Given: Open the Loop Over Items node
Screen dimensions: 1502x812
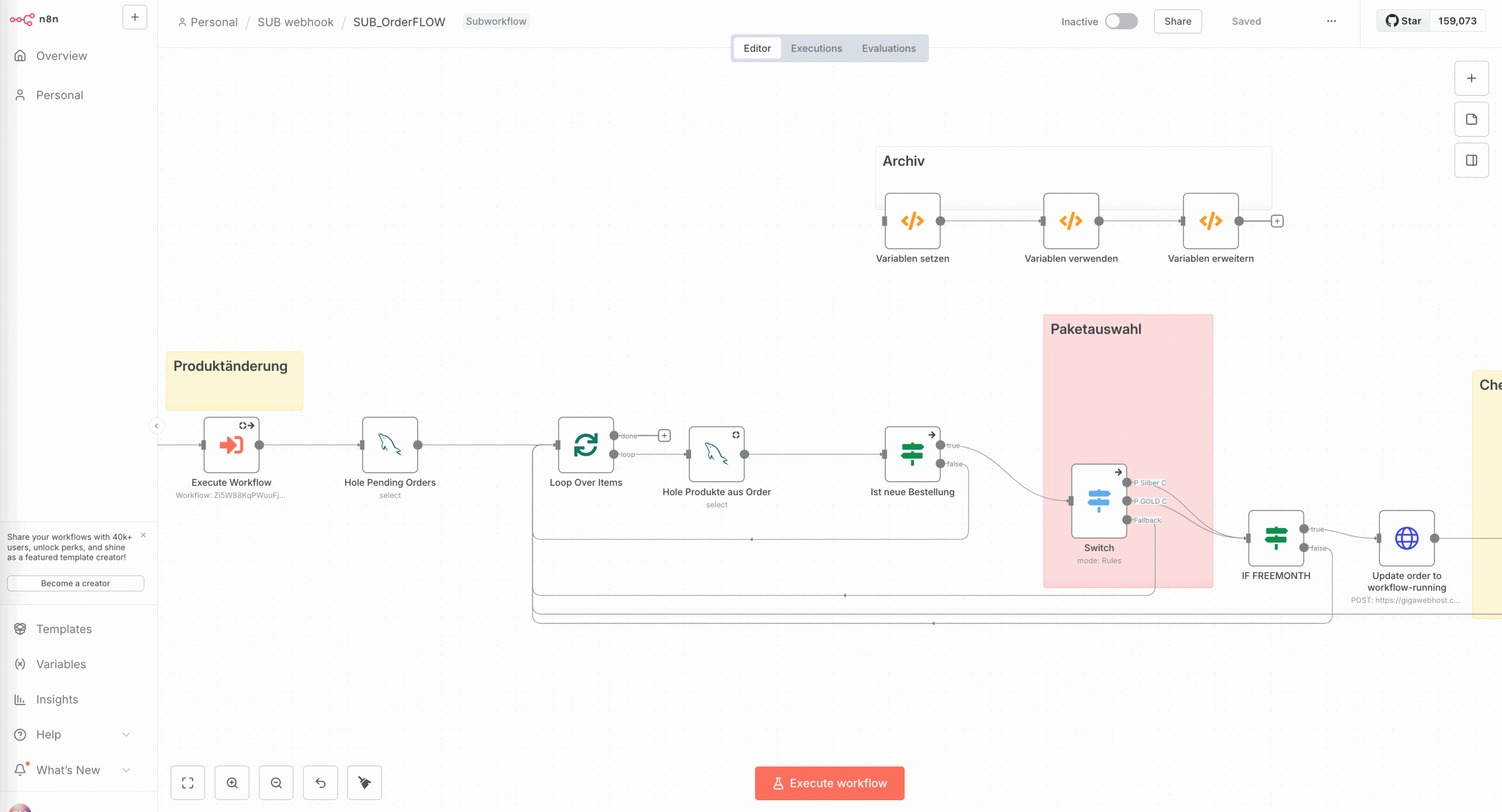Looking at the screenshot, I should (586, 445).
